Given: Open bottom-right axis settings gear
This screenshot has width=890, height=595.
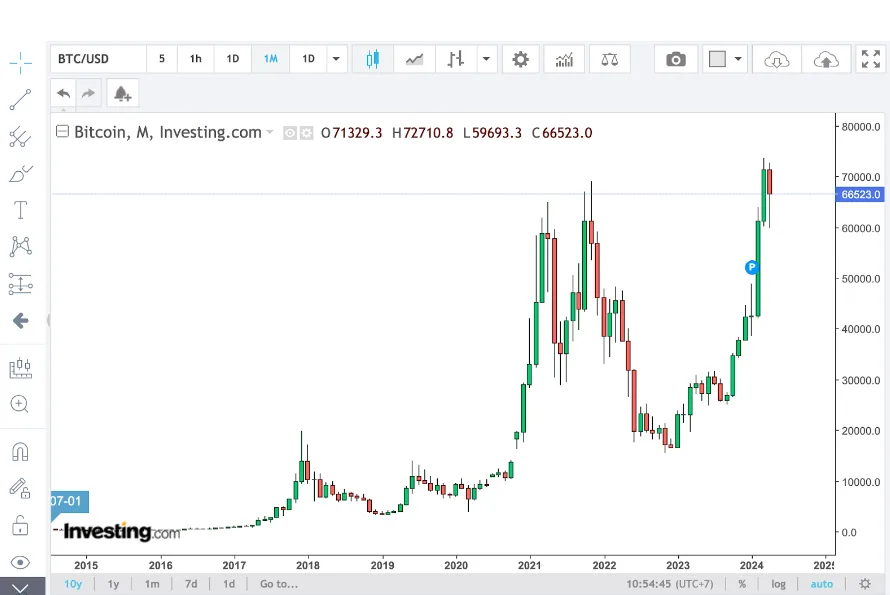Looking at the screenshot, I should [x=865, y=584].
